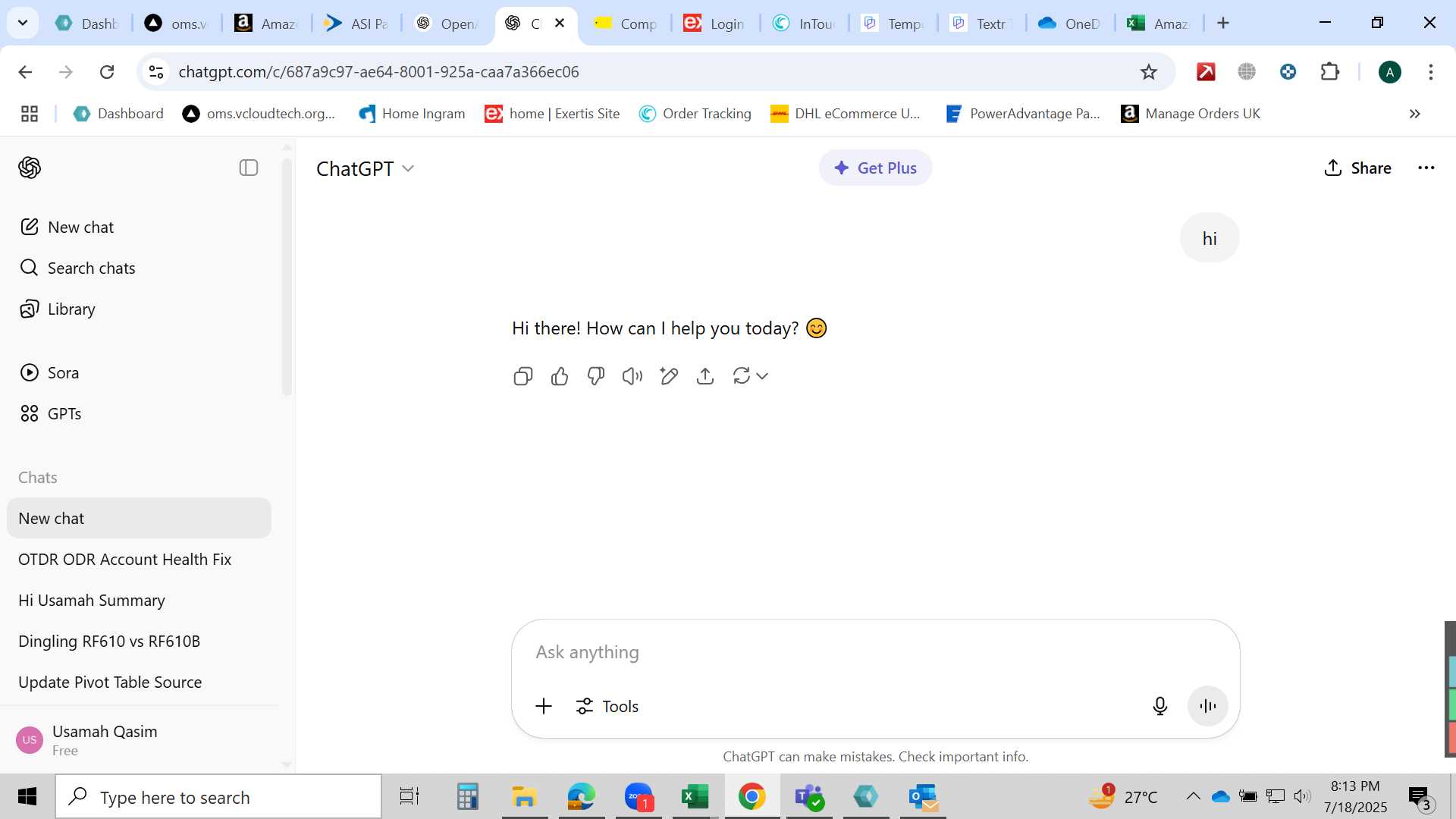Viewport: 1456px width, 819px height.
Task: Select the highlighted New chat conversation
Action: pyautogui.click(x=140, y=518)
